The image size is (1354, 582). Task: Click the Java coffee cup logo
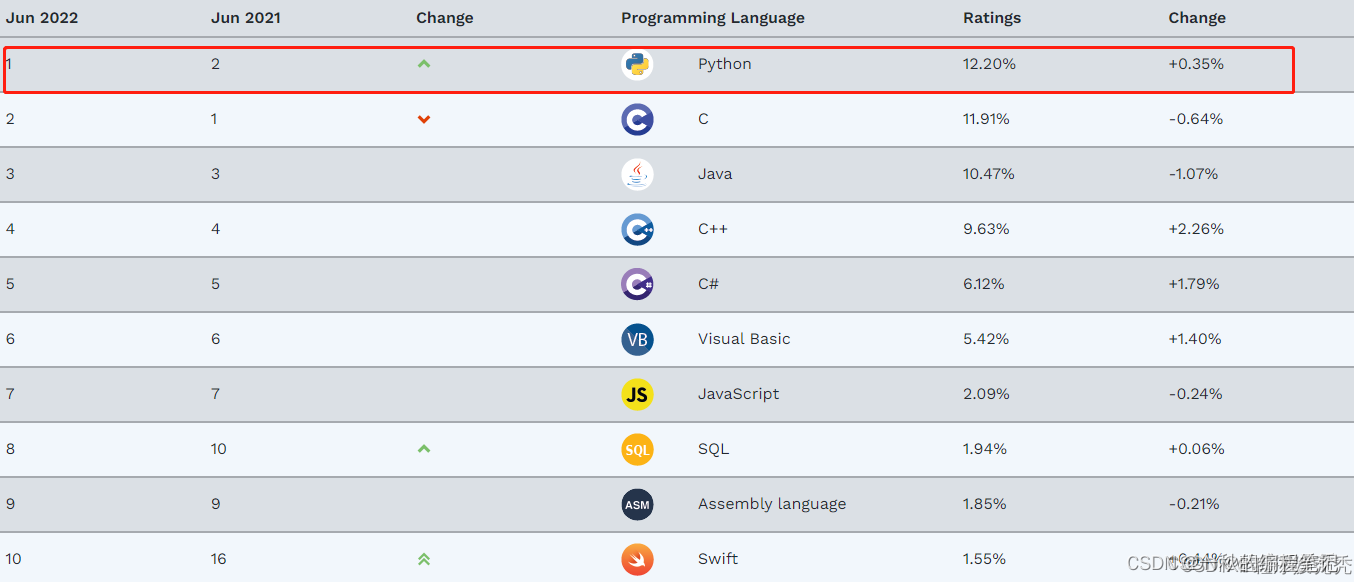[637, 175]
